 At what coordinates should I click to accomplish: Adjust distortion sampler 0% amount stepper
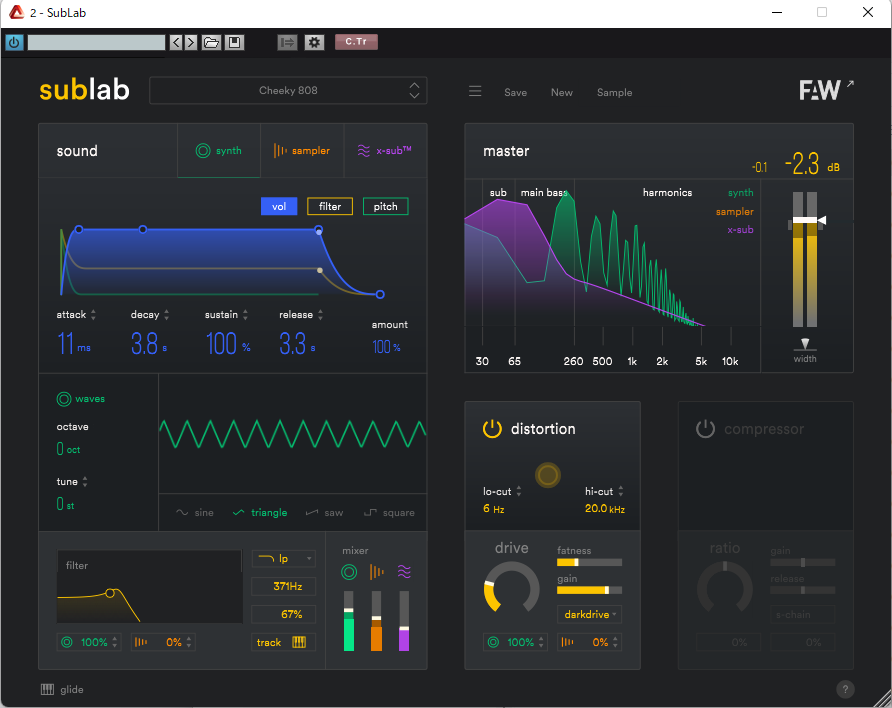tap(615, 642)
